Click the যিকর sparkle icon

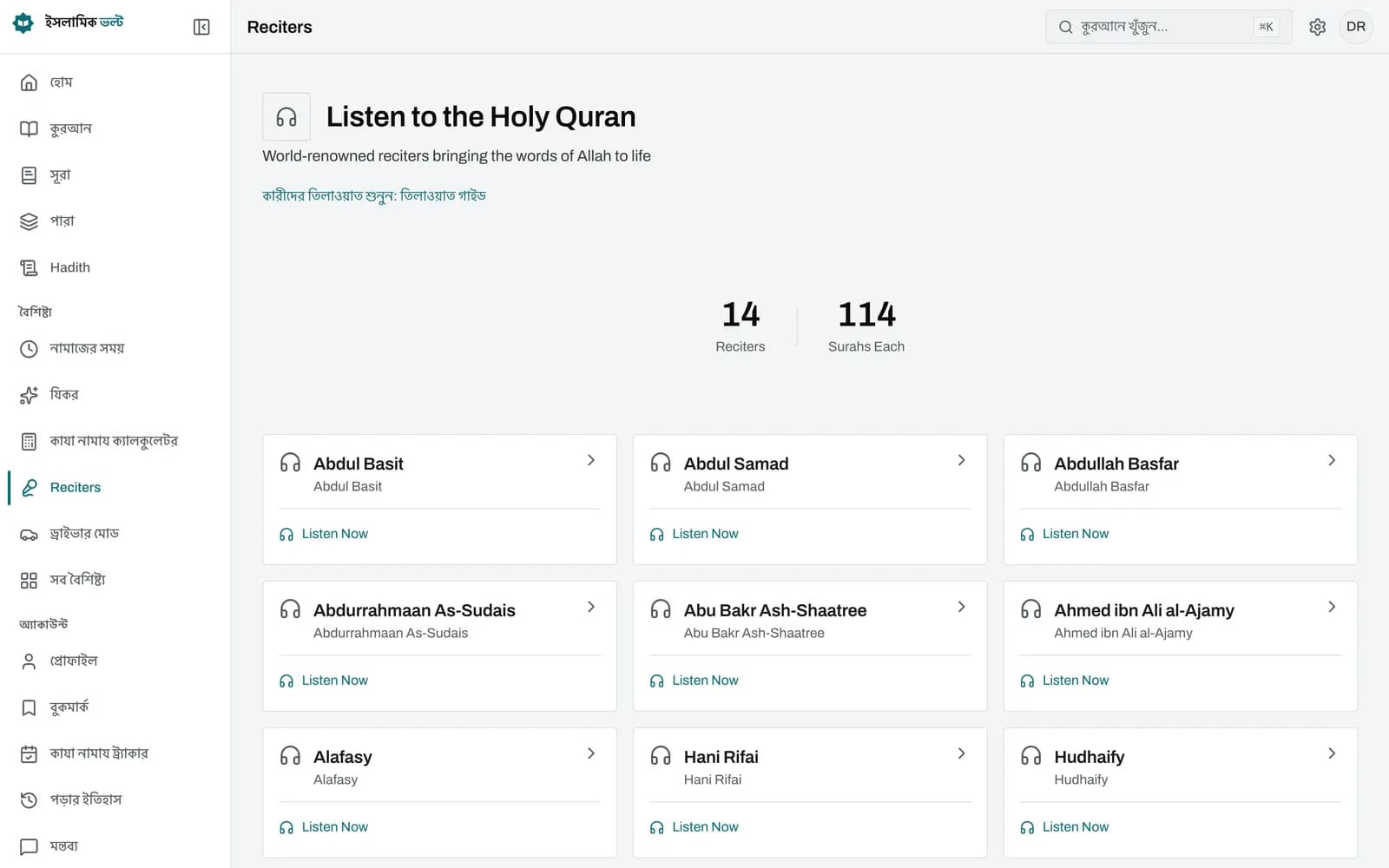pos(29,395)
